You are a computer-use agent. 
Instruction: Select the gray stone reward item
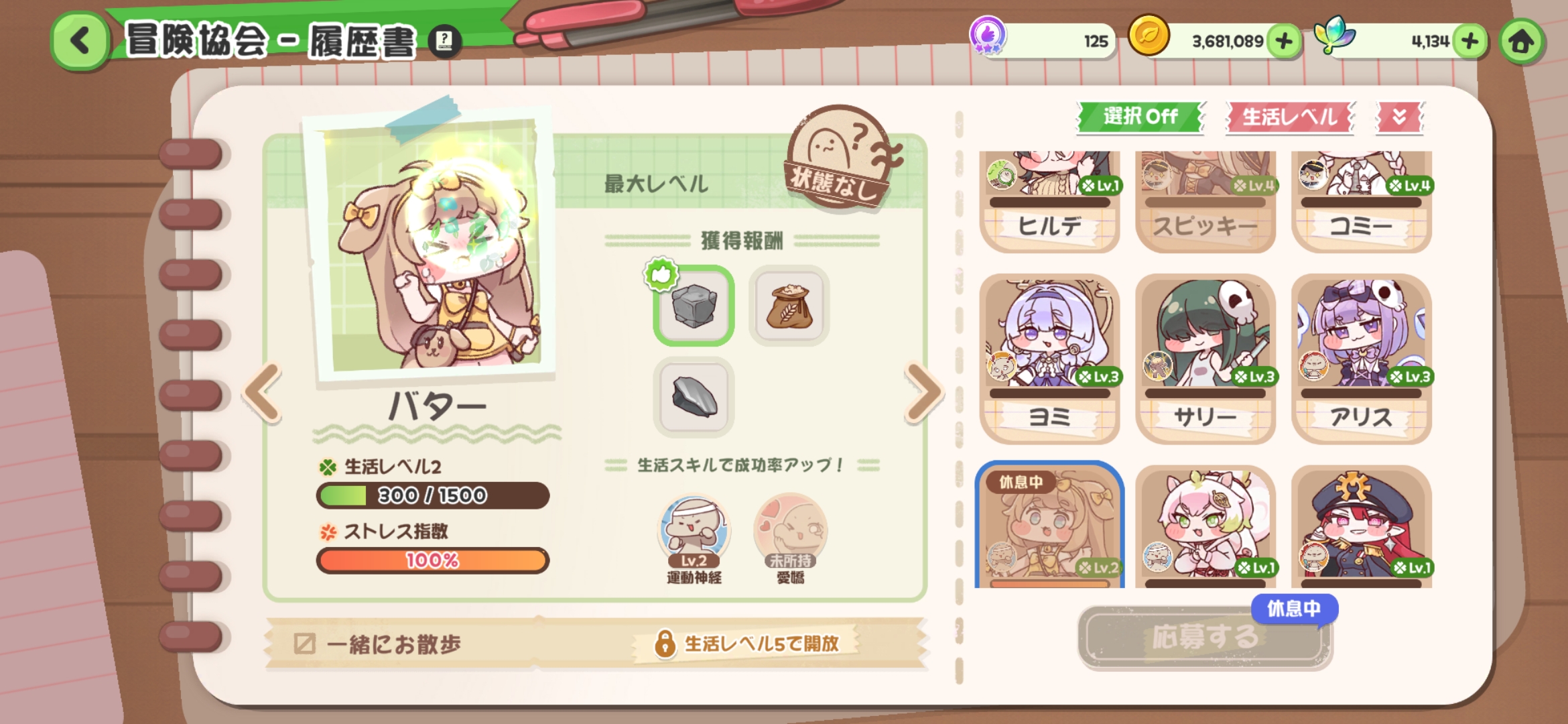[694, 306]
